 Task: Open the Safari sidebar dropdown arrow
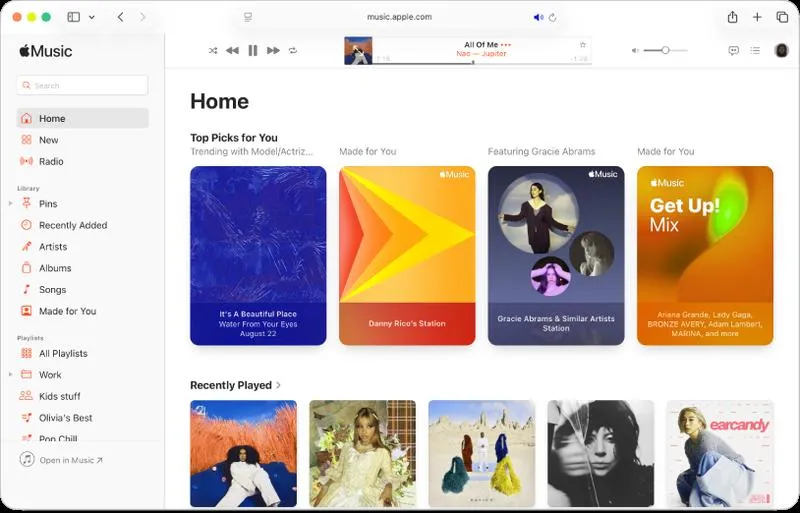pyautogui.click(x=92, y=17)
